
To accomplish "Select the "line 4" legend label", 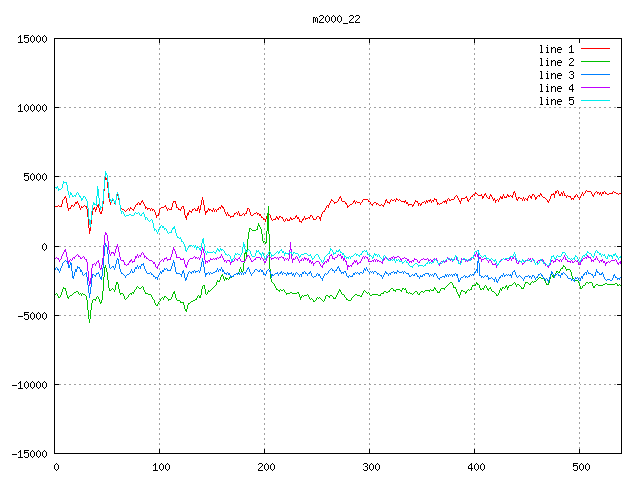I will pyautogui.click(x=556, y=88).
